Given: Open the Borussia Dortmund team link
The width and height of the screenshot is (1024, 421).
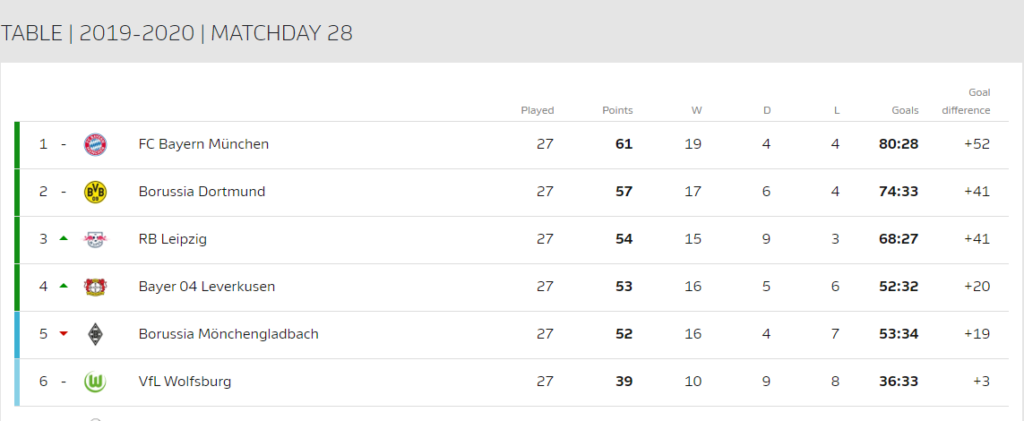Looking at the screenshot, I should [x=202, y=192].
